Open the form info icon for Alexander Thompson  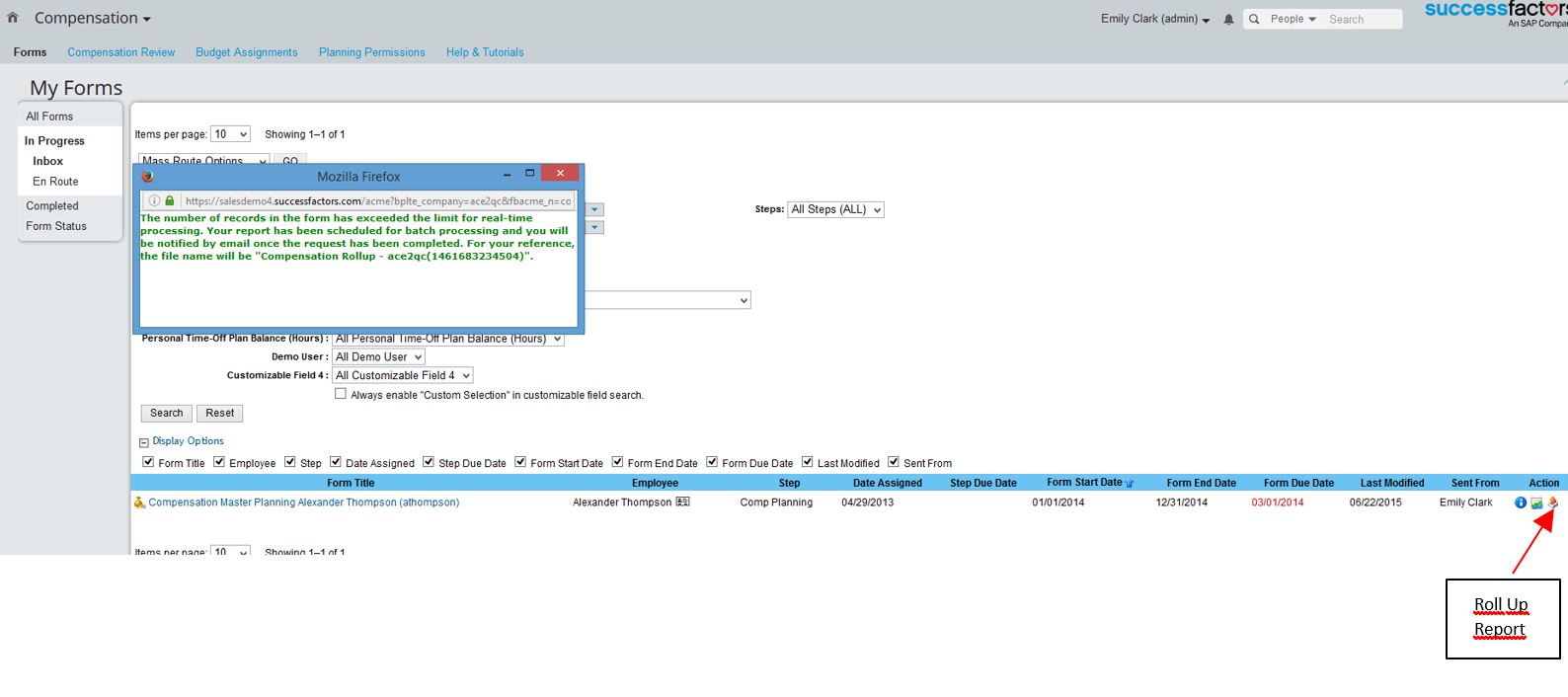pyautogui.click(x=1521, y=503)
